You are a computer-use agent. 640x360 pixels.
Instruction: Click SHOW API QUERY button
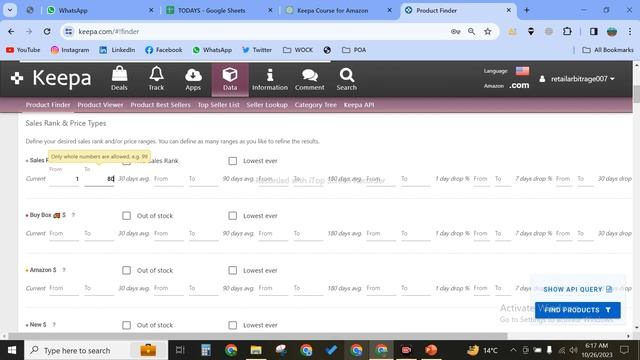578,289
